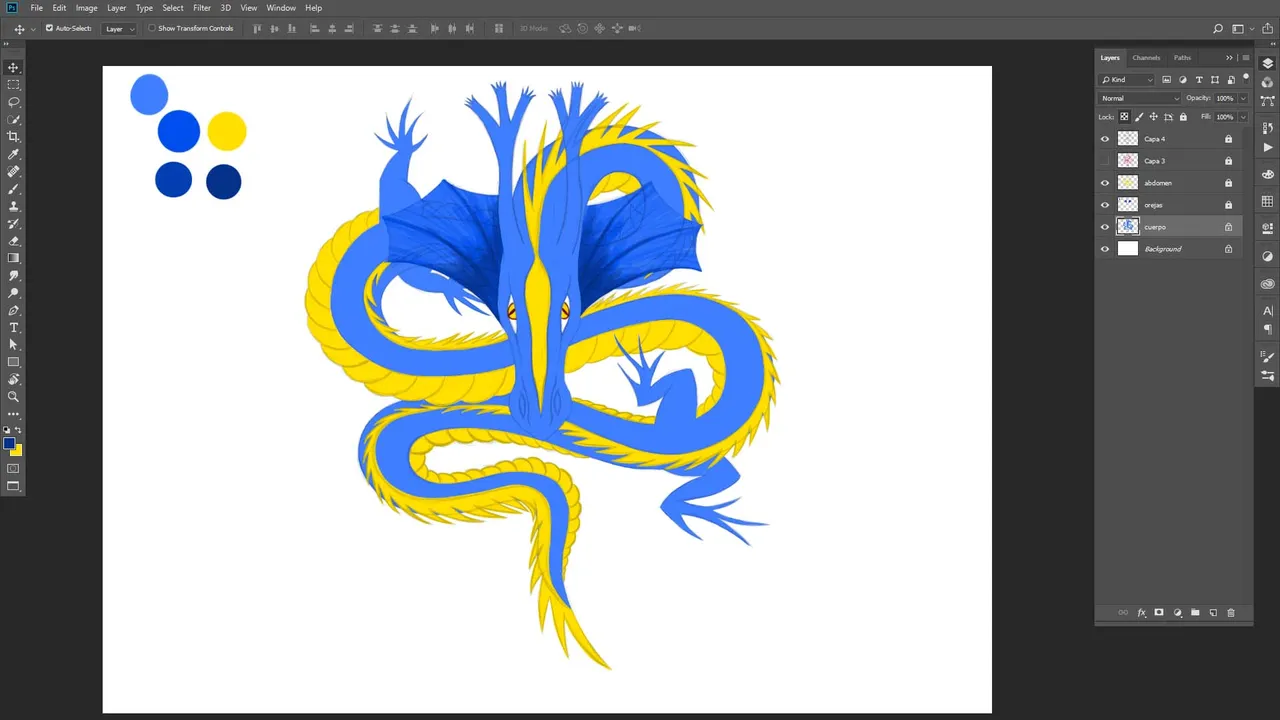Image resolution: width=1280 pixels, height=720 pixels.
Task: Open the Window menu
Action: click(281, 8)
